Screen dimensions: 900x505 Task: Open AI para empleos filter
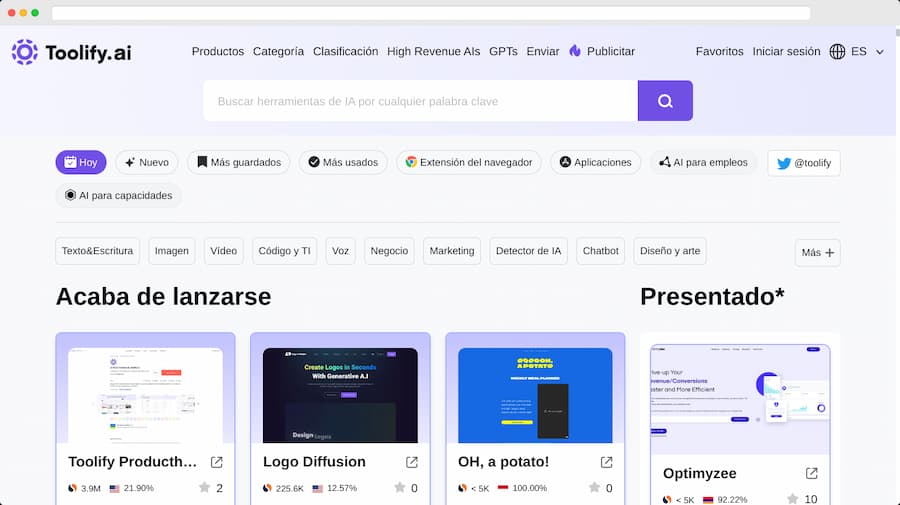click(703, 162)
